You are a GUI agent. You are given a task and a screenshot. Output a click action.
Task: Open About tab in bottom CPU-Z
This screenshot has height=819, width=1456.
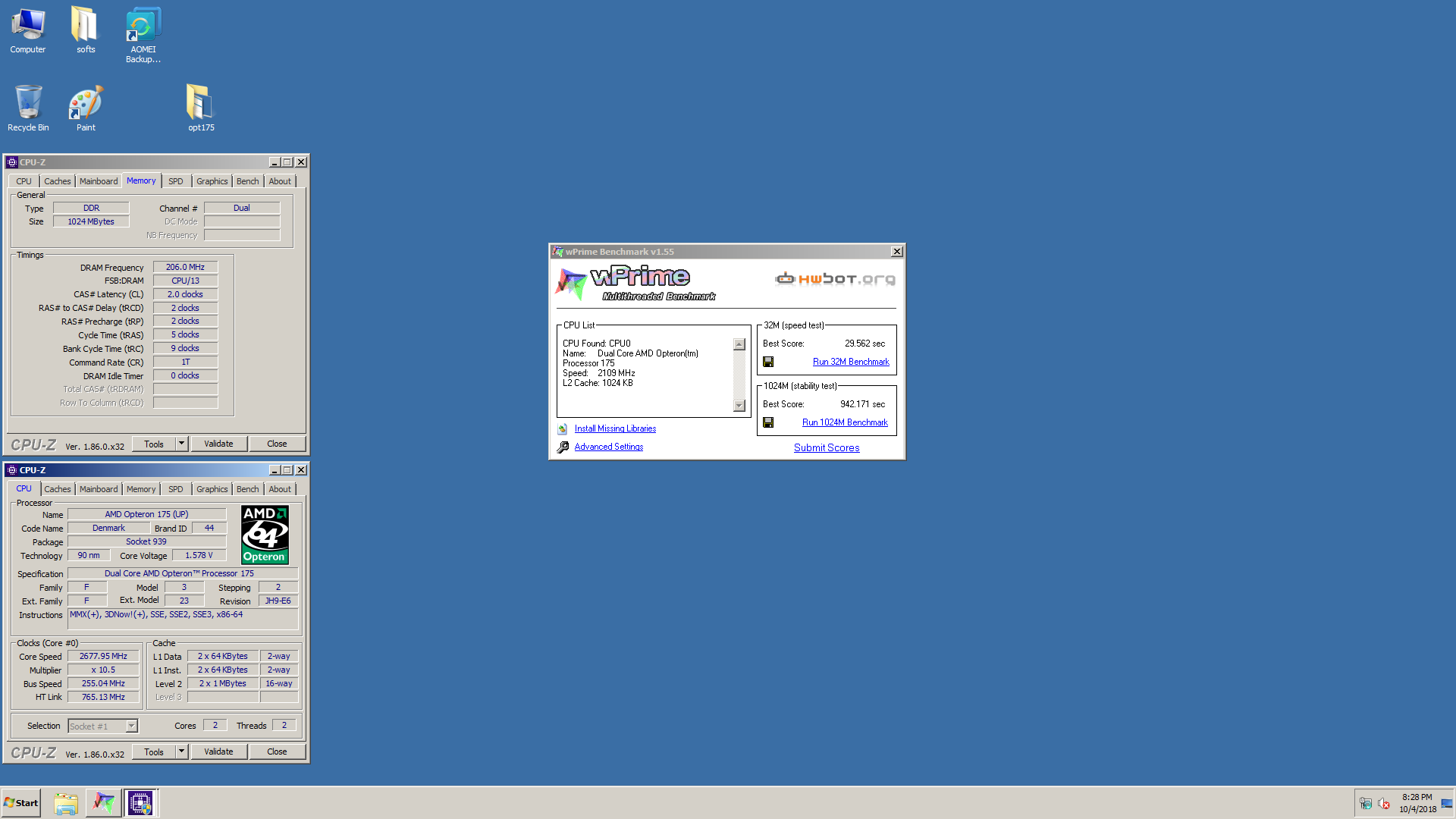[280, 489]
